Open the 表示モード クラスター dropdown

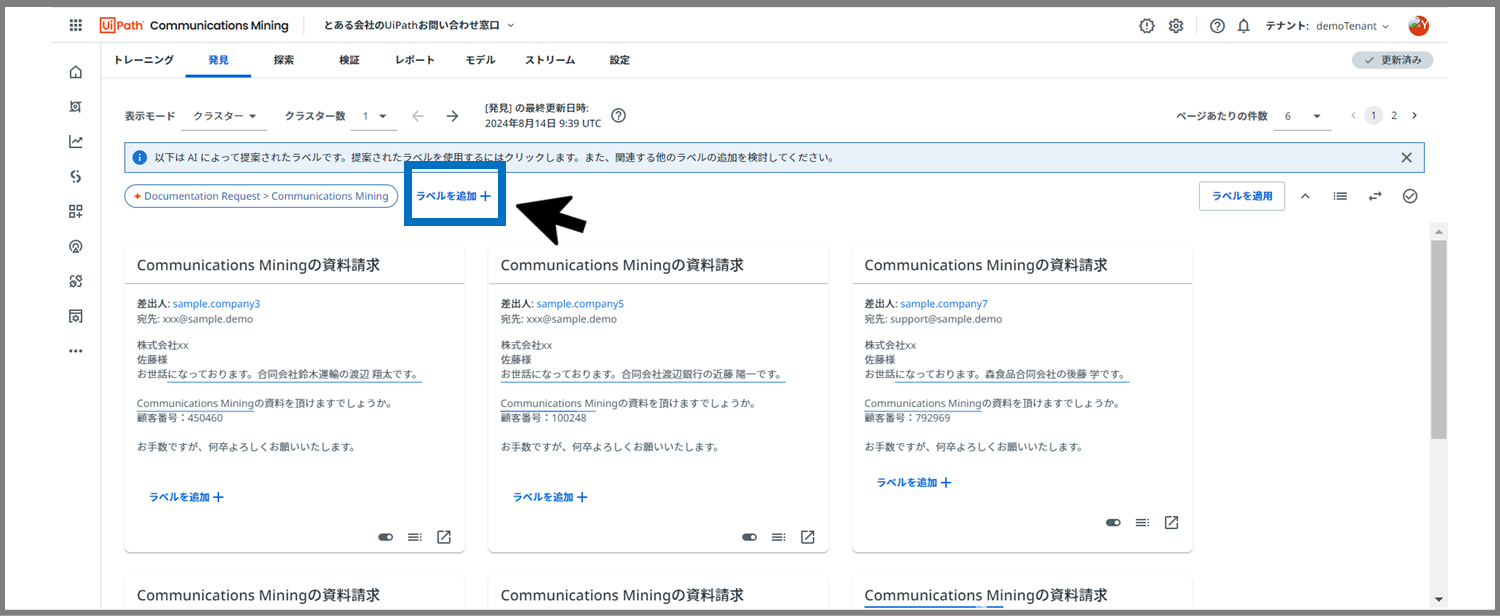tap(224, 116)
